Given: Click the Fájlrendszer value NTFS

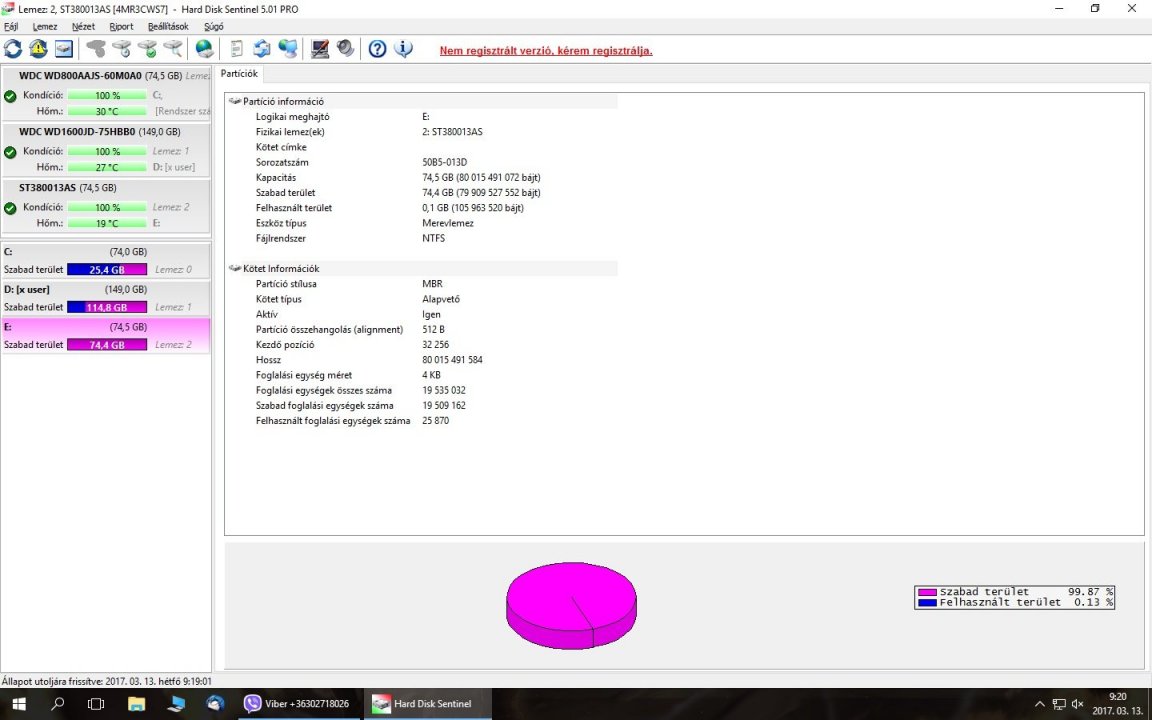Looking at the screenshot, I should click(x=433, y=239).
